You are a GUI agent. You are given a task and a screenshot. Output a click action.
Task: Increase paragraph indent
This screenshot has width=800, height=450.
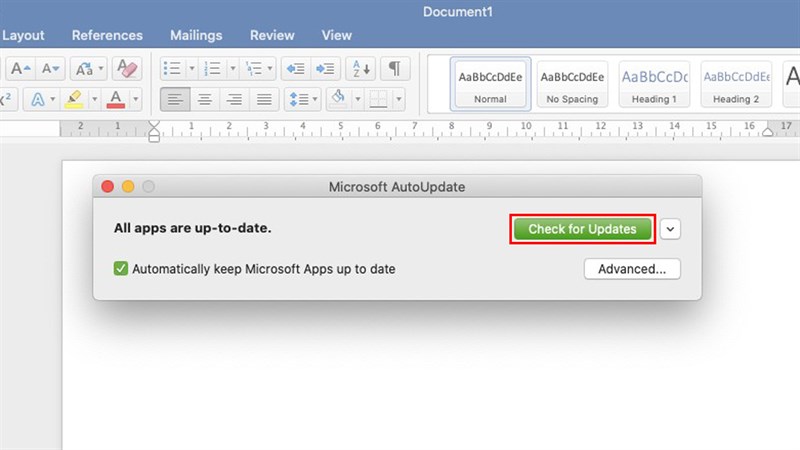(325, 68)
